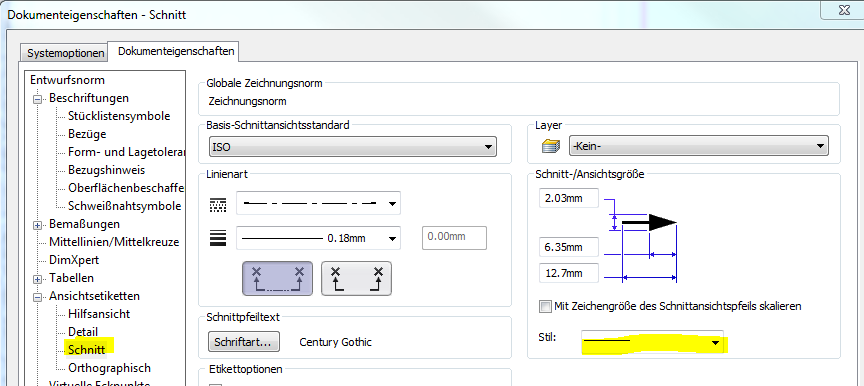Select Bemaßungen in the tree
This screenshot has width=864, height=386.
(x=84, y=224)
